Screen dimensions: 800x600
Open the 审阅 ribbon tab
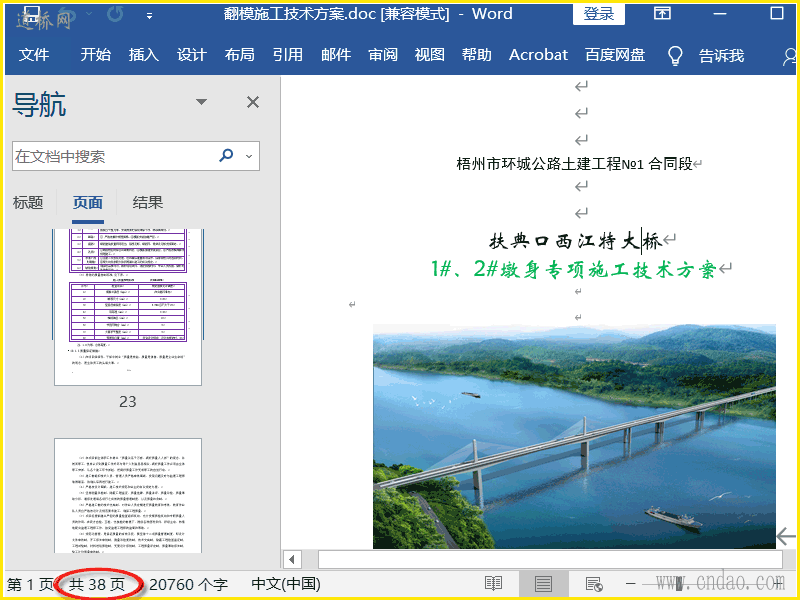(383, 55)
